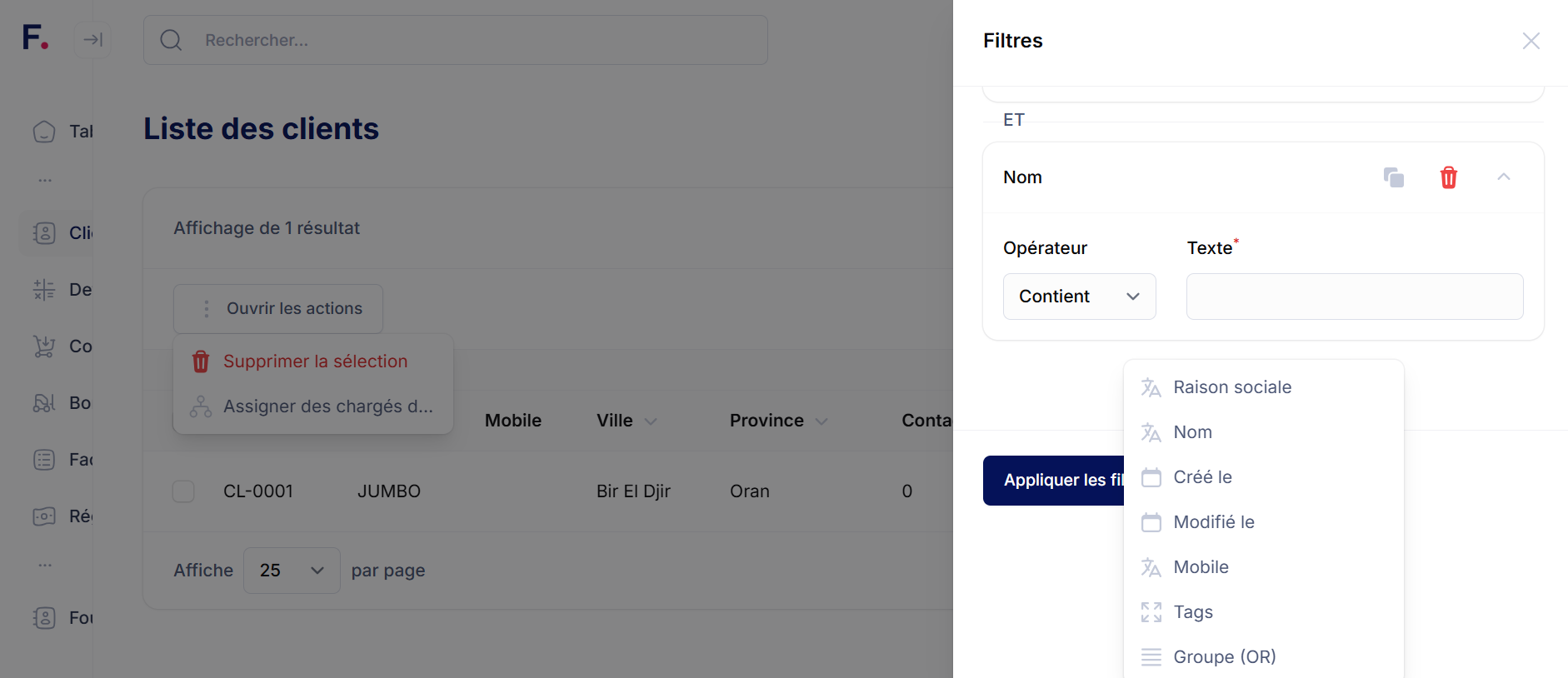The image size is (1568, 678).
Task: Open the 25 per page dropdown
Action: tap(292, 571)
